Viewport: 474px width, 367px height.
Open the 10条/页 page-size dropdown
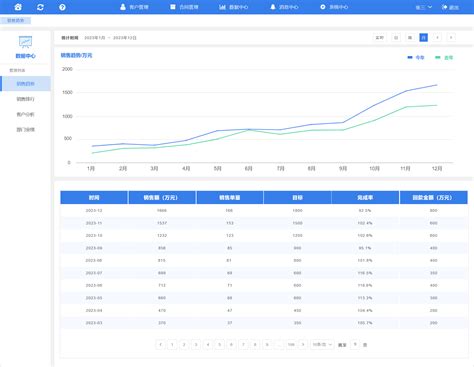point(322,344)
